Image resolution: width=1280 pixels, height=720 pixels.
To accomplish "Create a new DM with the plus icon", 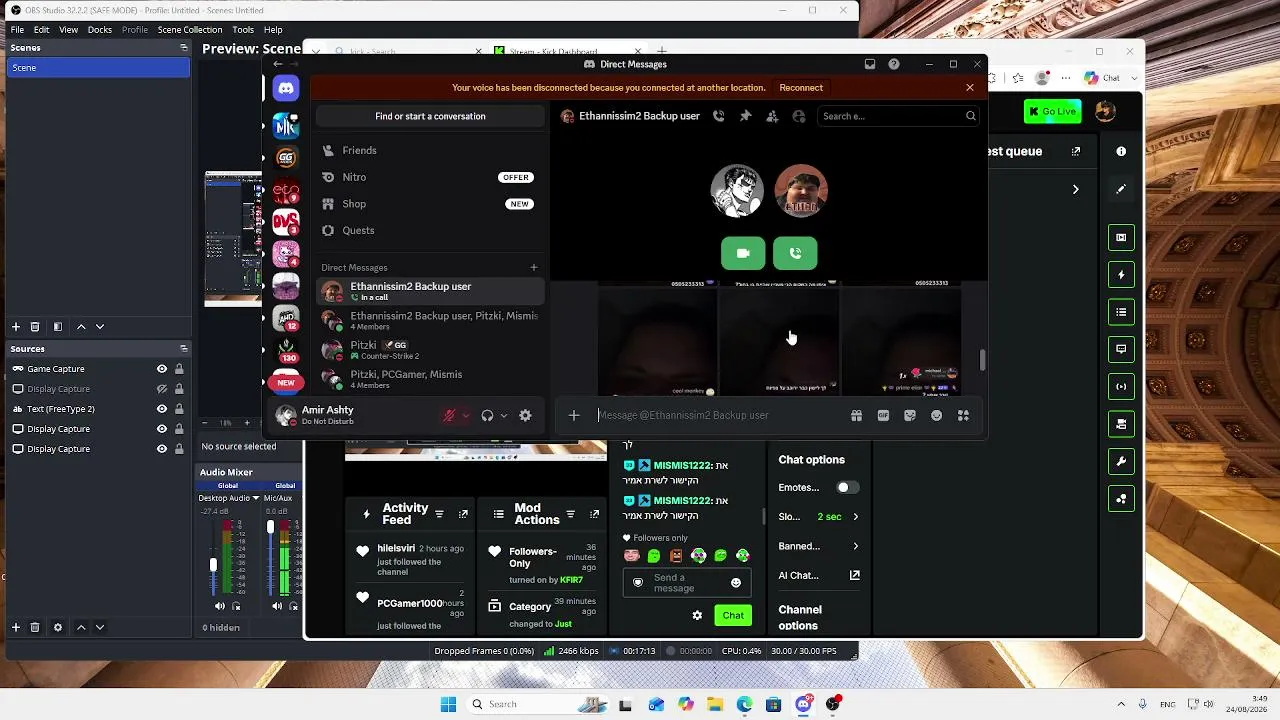I will pyautogui.click(x=534, y=268).
